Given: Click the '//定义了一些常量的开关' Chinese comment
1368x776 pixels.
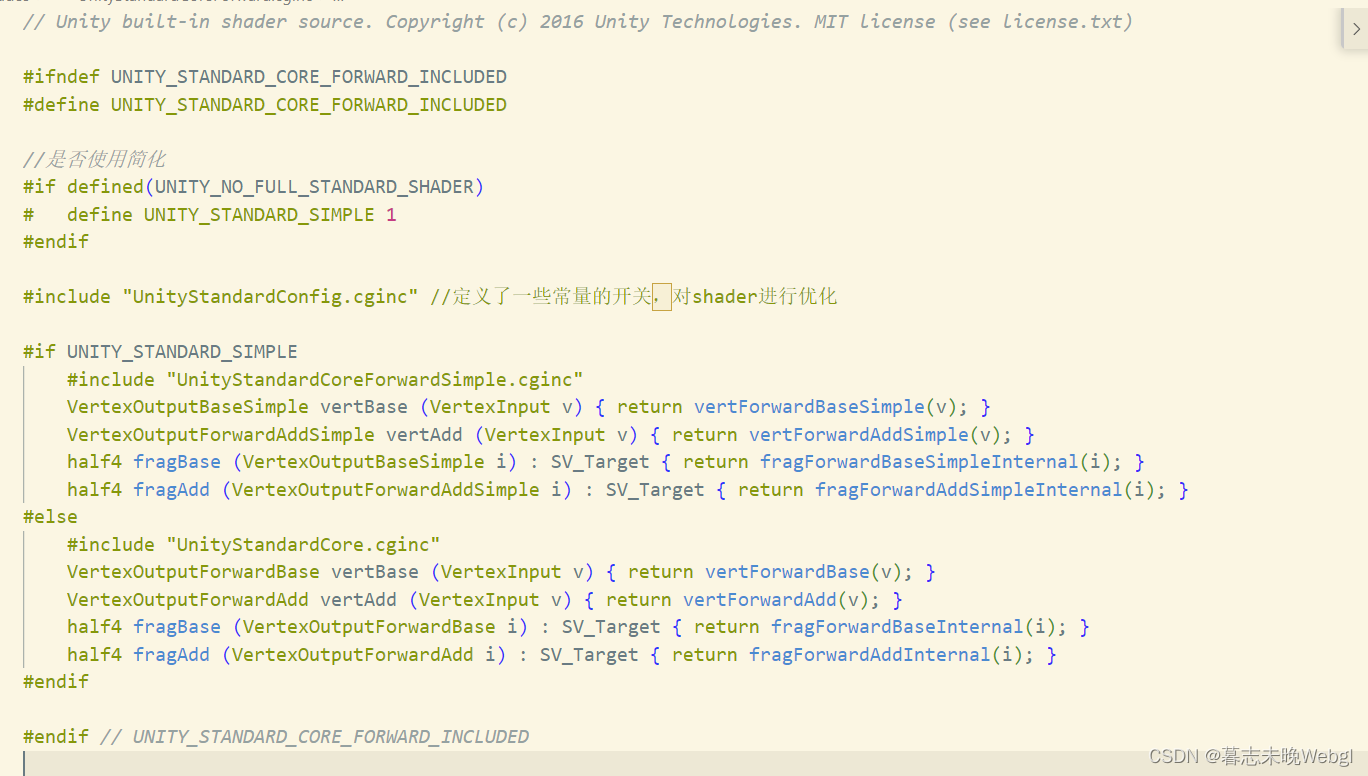Looking at the screenshot, I should point(541,297).
